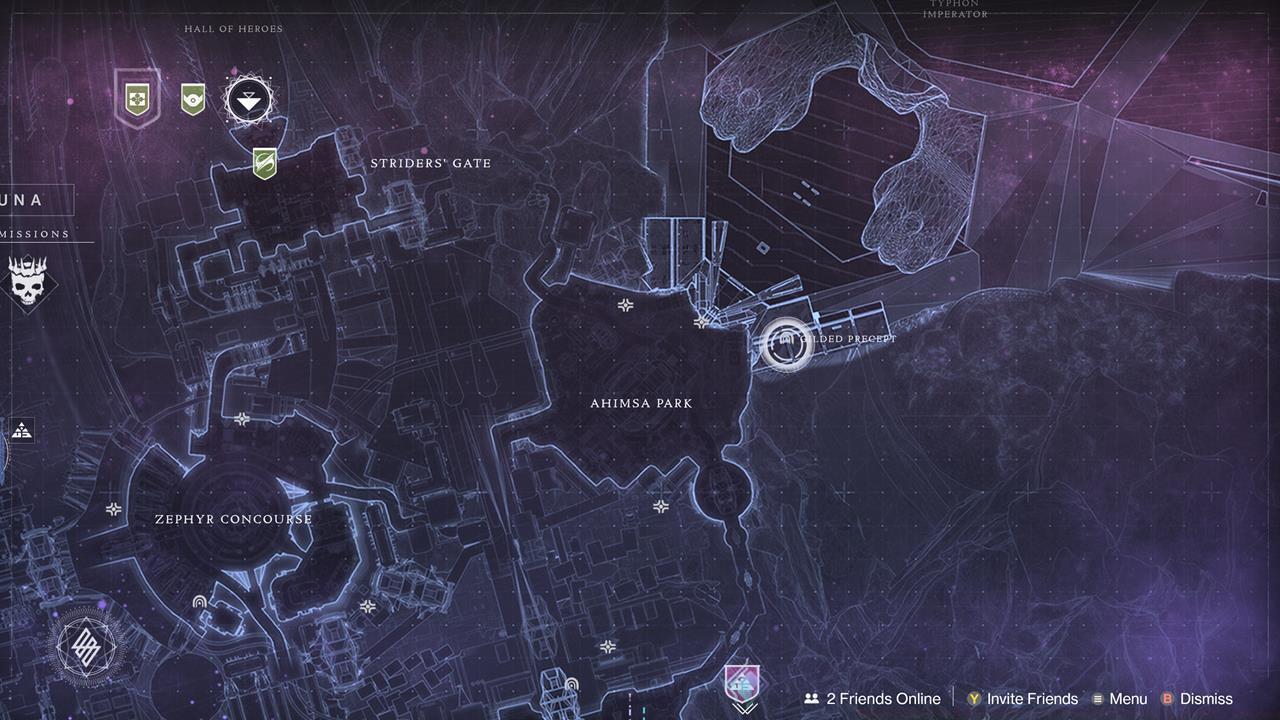
Task: Click Invite Friends prompt
Action: pyautogui.click(x=1021, y=699)
